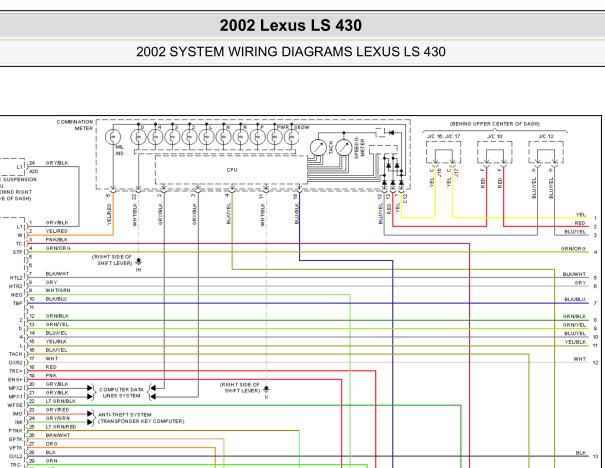605x468 pixels.
Task: Click the 'STP' terminal label
Action: (x=18, y=252)
